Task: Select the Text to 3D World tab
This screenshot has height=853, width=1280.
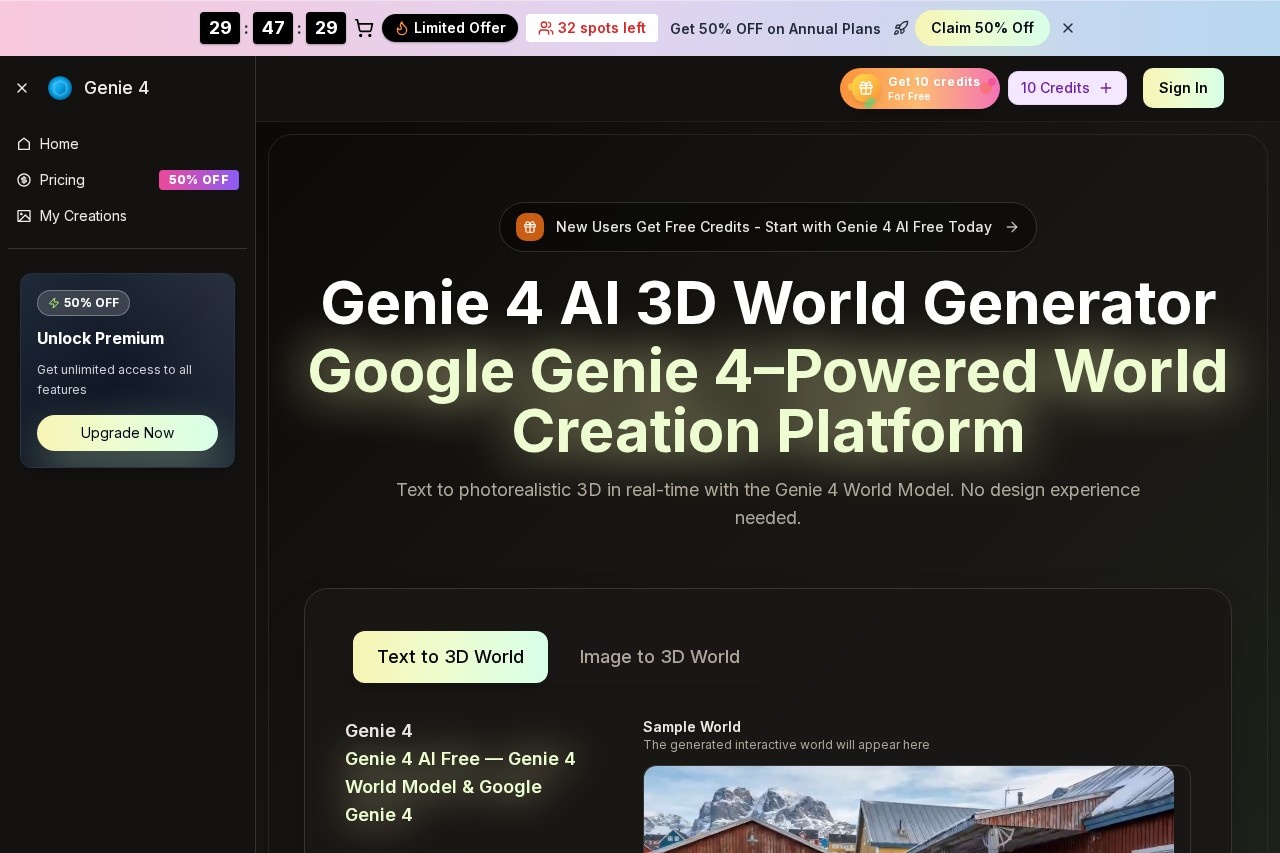Action: click(450, 657)
